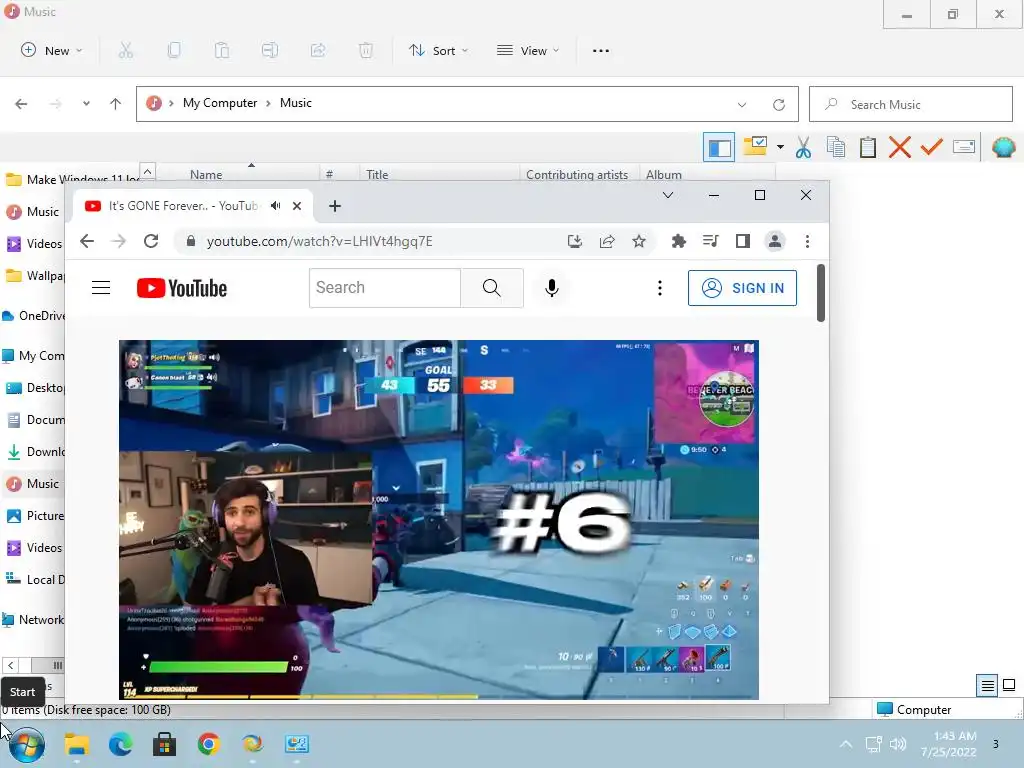The image size is (1024, 768).
Task: Open a new Chrome tab
Action: coord(335,206)
